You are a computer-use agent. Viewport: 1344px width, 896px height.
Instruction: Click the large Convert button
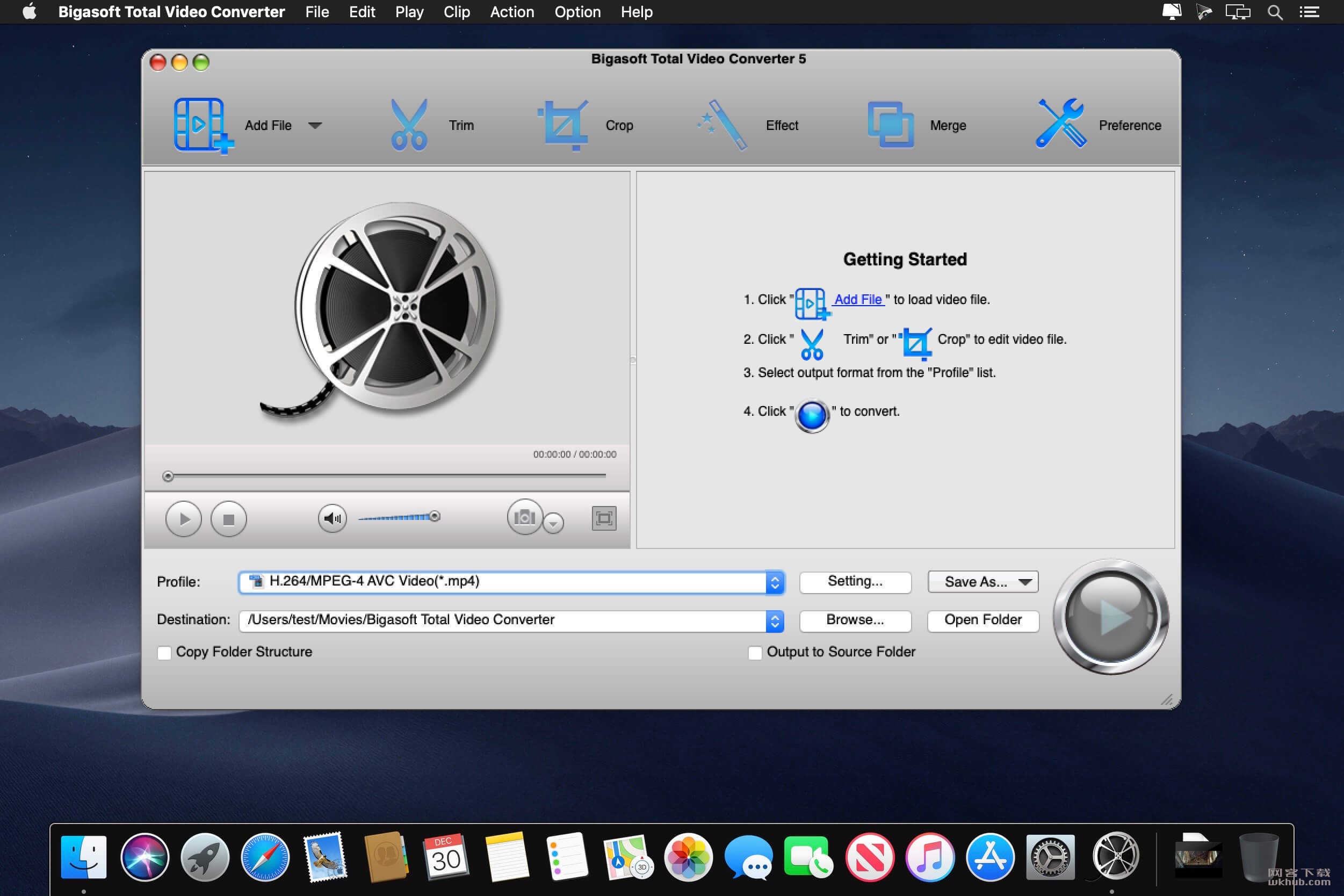click(1110, 617)
